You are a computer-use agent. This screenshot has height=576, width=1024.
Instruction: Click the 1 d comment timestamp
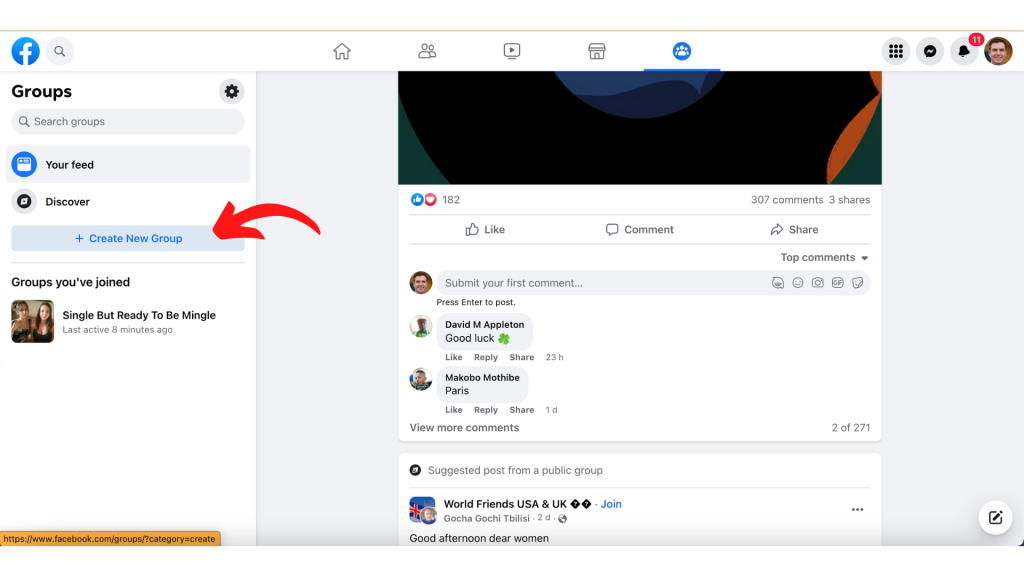point(552,410)
